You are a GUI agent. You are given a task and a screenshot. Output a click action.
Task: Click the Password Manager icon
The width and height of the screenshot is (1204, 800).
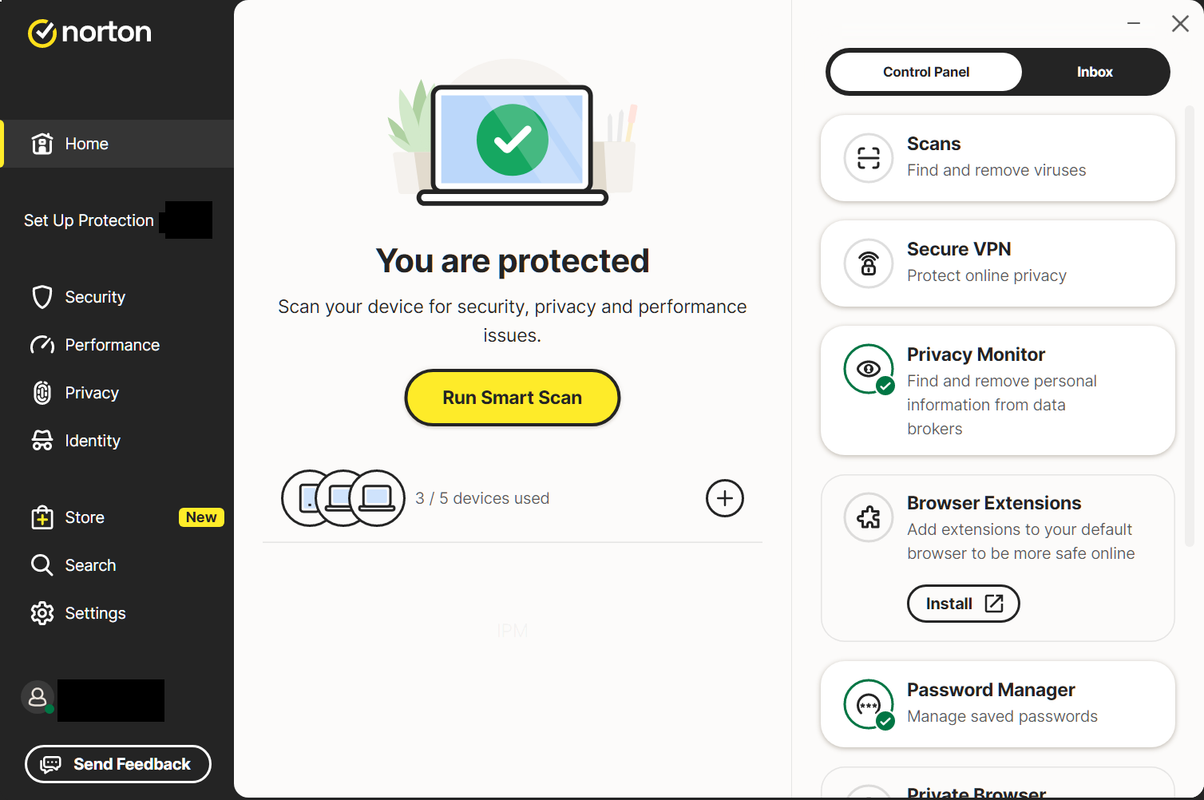[x=869, y=705]
